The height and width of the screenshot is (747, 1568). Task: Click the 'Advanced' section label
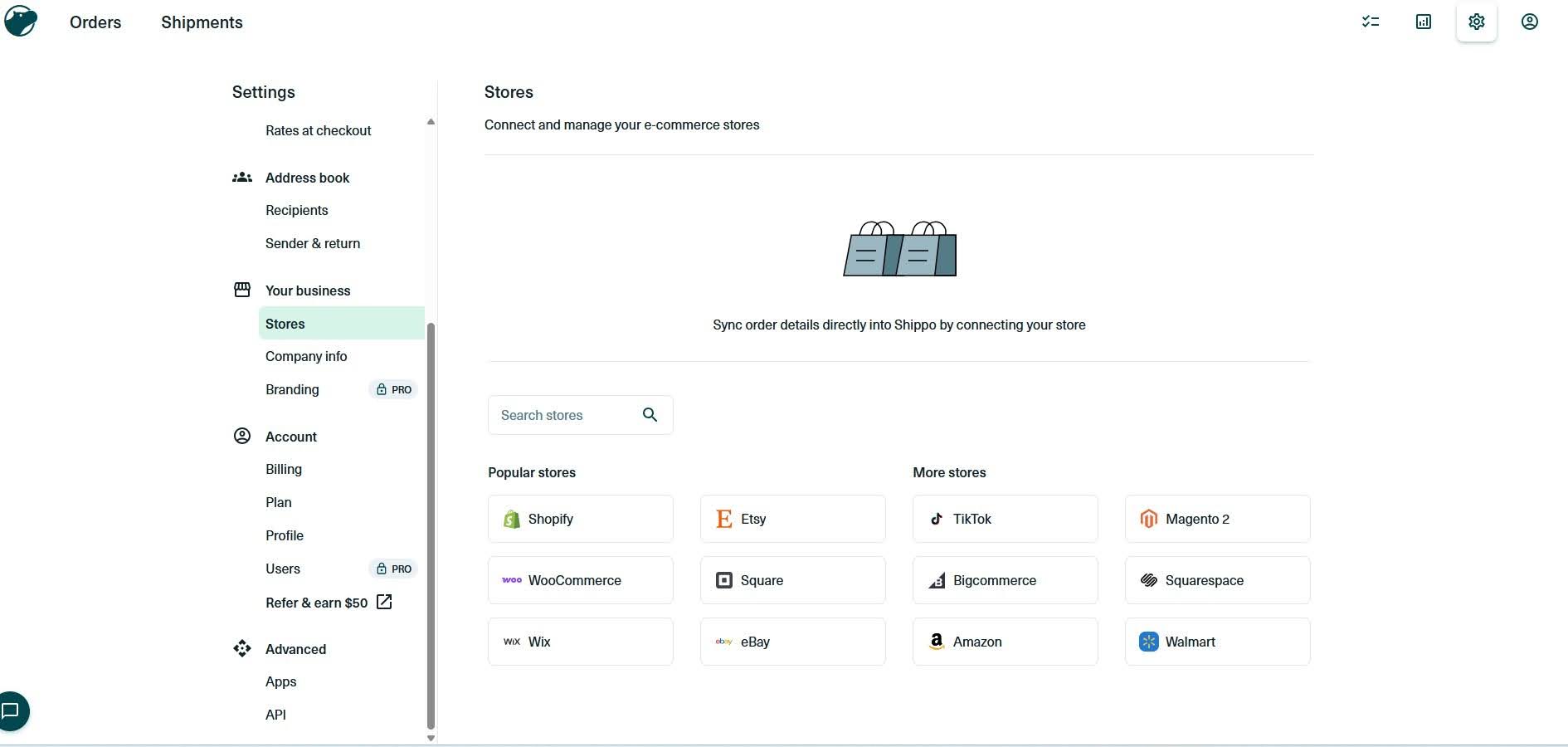click(x=295, y=649)
